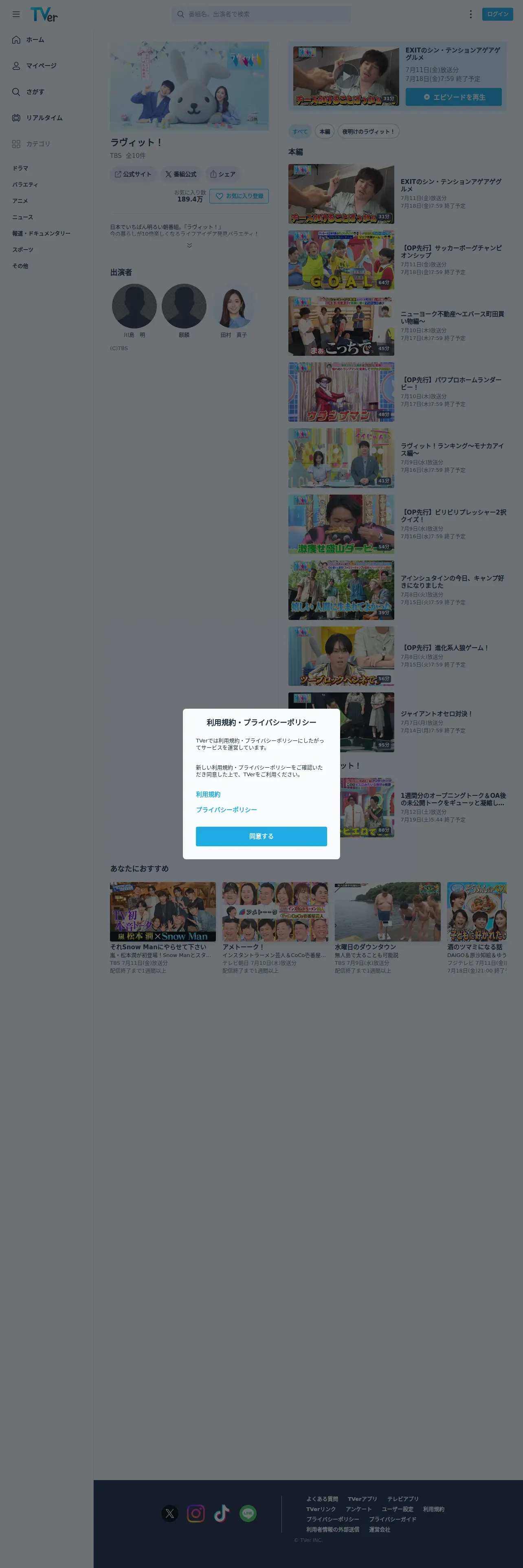Open the LINE icon in footer
The image size is (523, 1568).
click(x=248, y=1513)
